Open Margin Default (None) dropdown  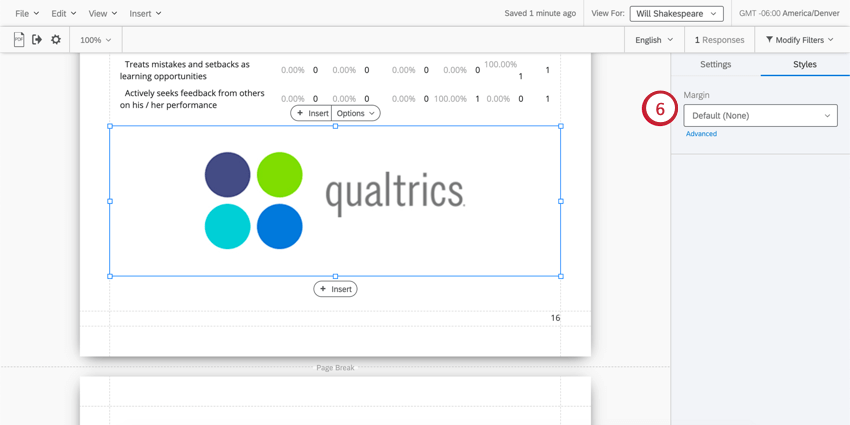(x=761, y=115)
